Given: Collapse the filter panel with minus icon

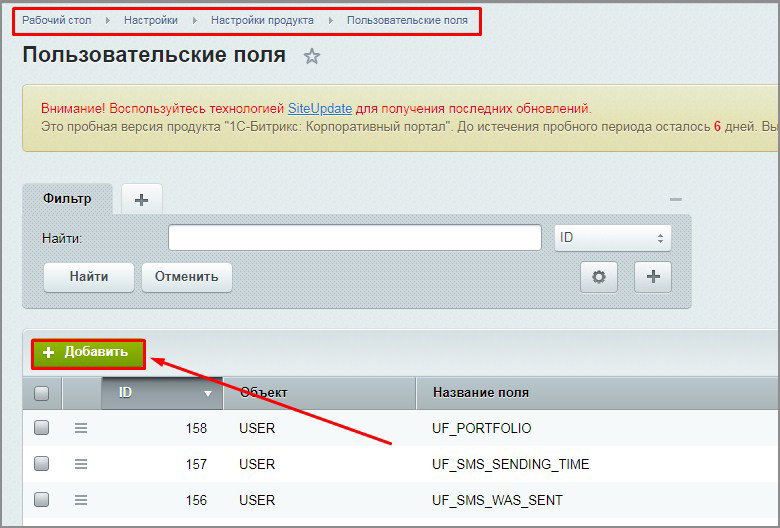Looking at the screenshot, I should tap(676, 200).
